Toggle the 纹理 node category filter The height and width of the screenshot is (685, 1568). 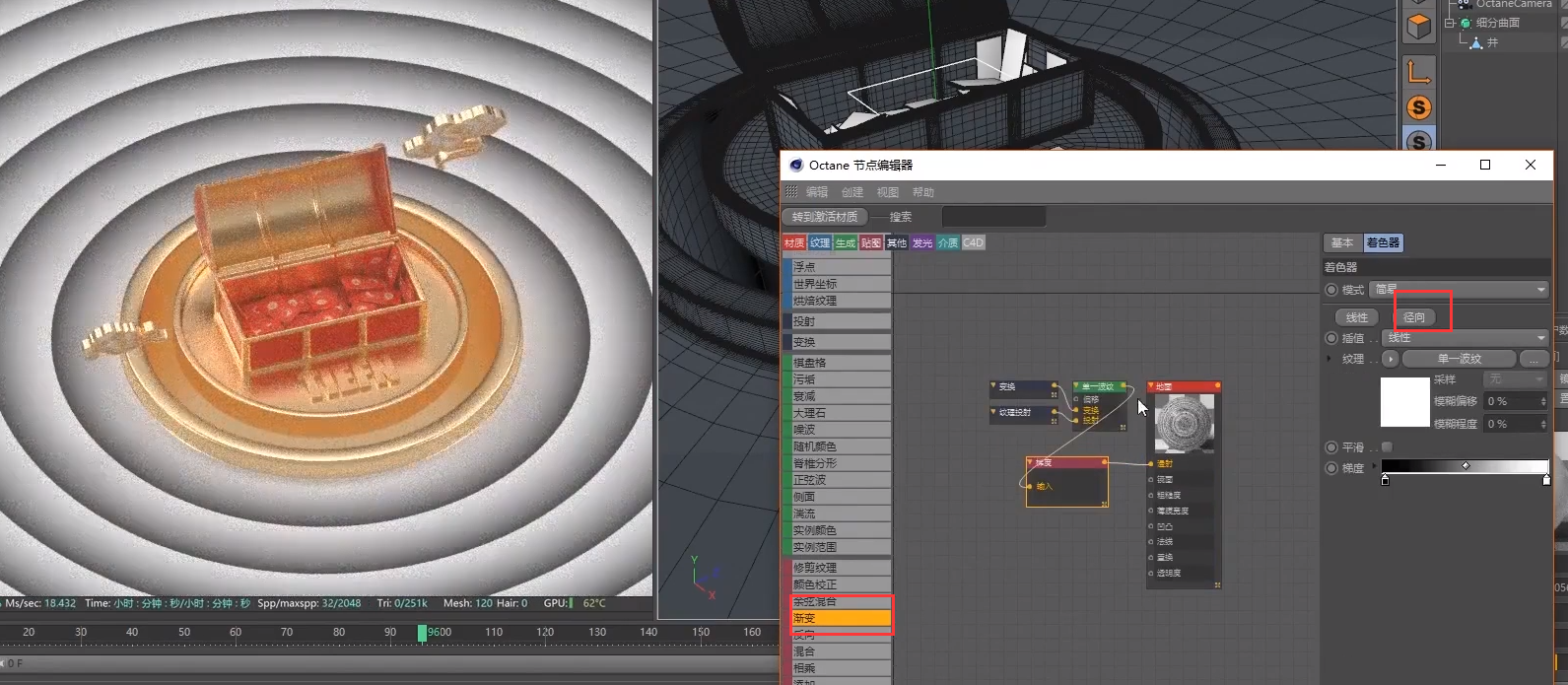pyautogui.click(x=820, y=242)
